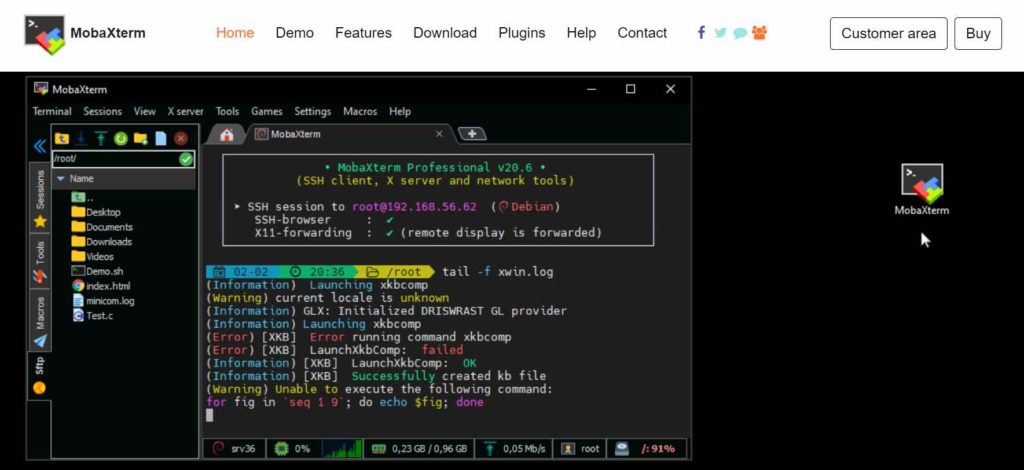Image resolution: width=1024 pixels, height=470 pixels.
Task: Open the website Help link
Action: 581,33
